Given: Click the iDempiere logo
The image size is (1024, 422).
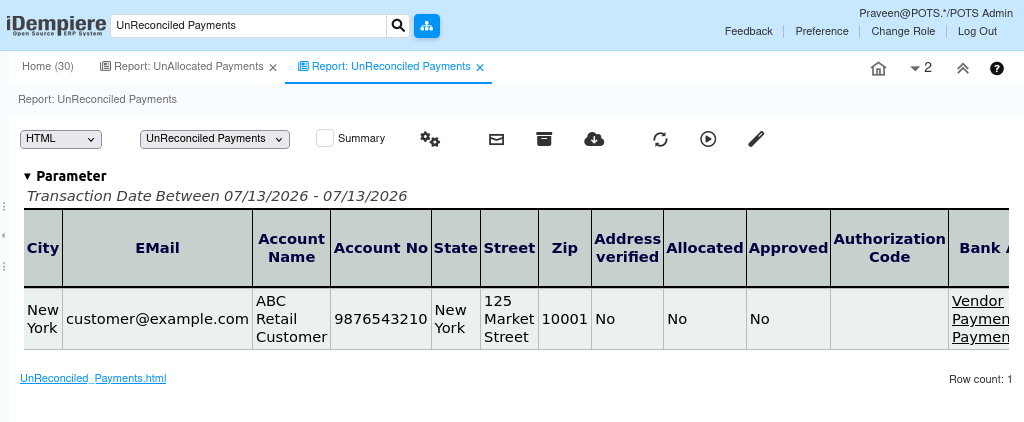Looking at the screenshot, I should (56, 26).
